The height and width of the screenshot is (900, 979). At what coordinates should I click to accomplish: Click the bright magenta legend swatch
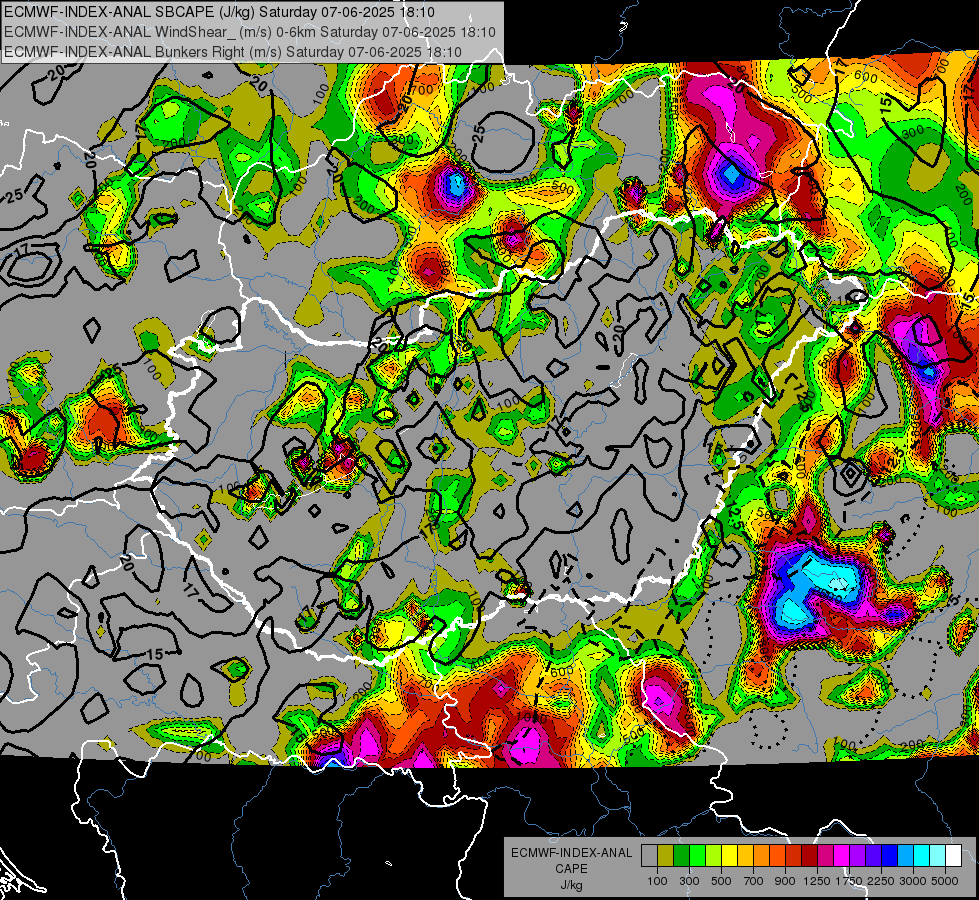tap(842, 856)
